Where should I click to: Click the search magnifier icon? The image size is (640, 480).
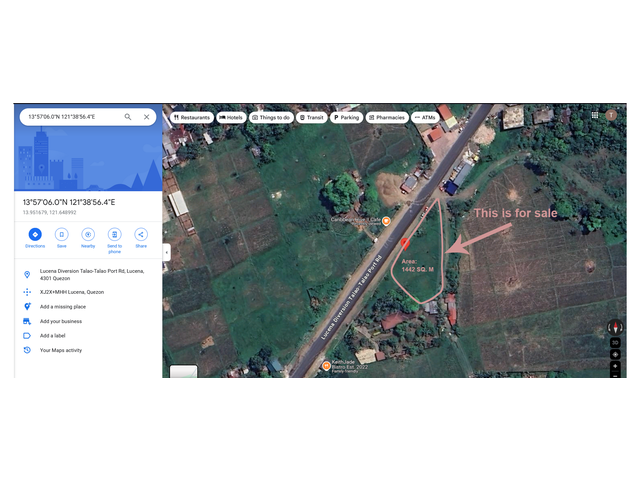[x=128, y=117]
